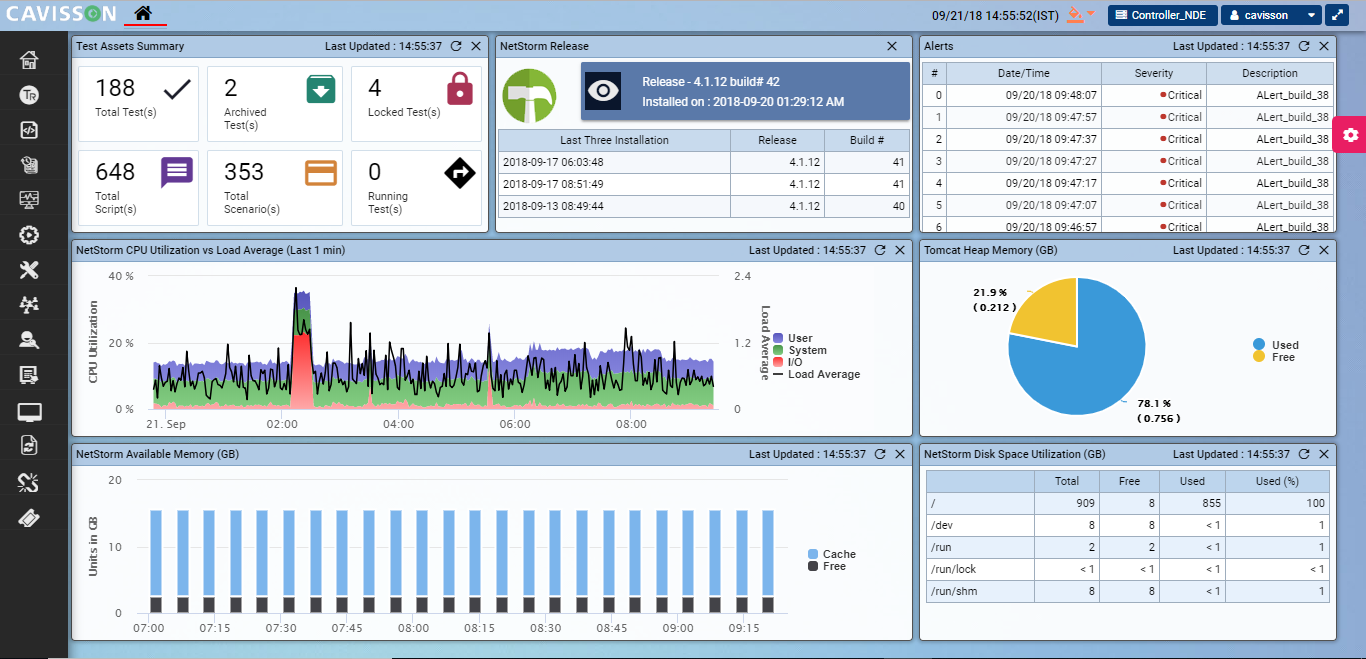This screenshot has width=1366, height=659.
Task: Open the scenario clipboard sidebar icon
Action: coord(29,165)
